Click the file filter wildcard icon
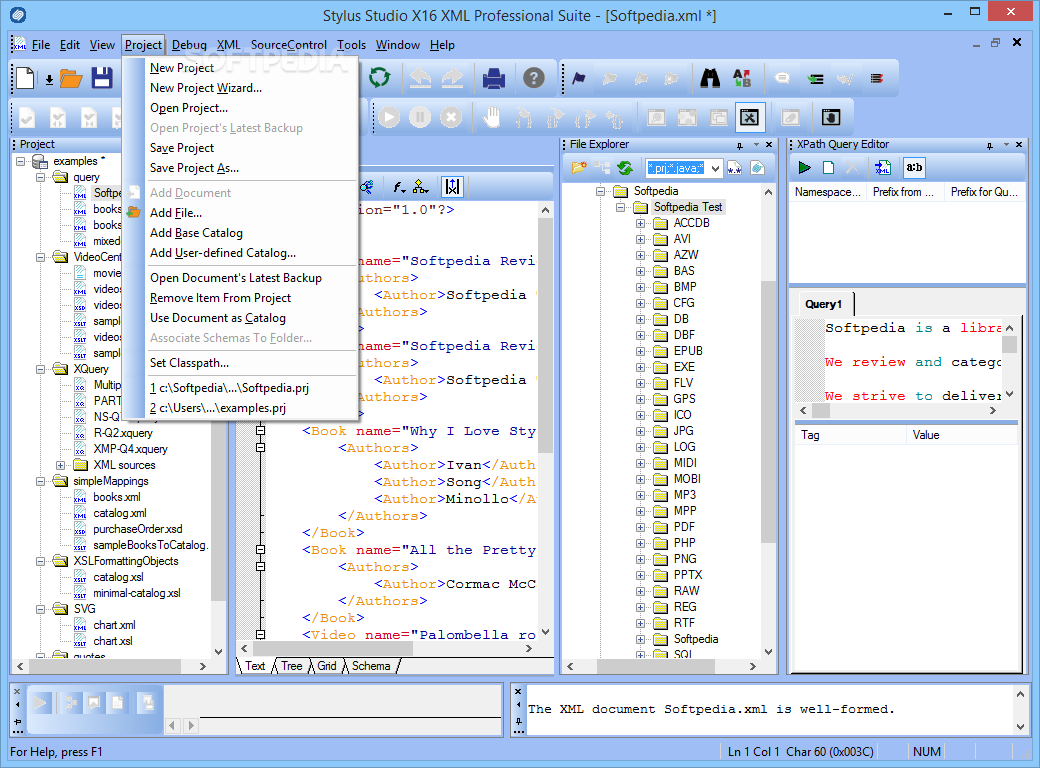The image size is (1040, 768). point(734,168)
